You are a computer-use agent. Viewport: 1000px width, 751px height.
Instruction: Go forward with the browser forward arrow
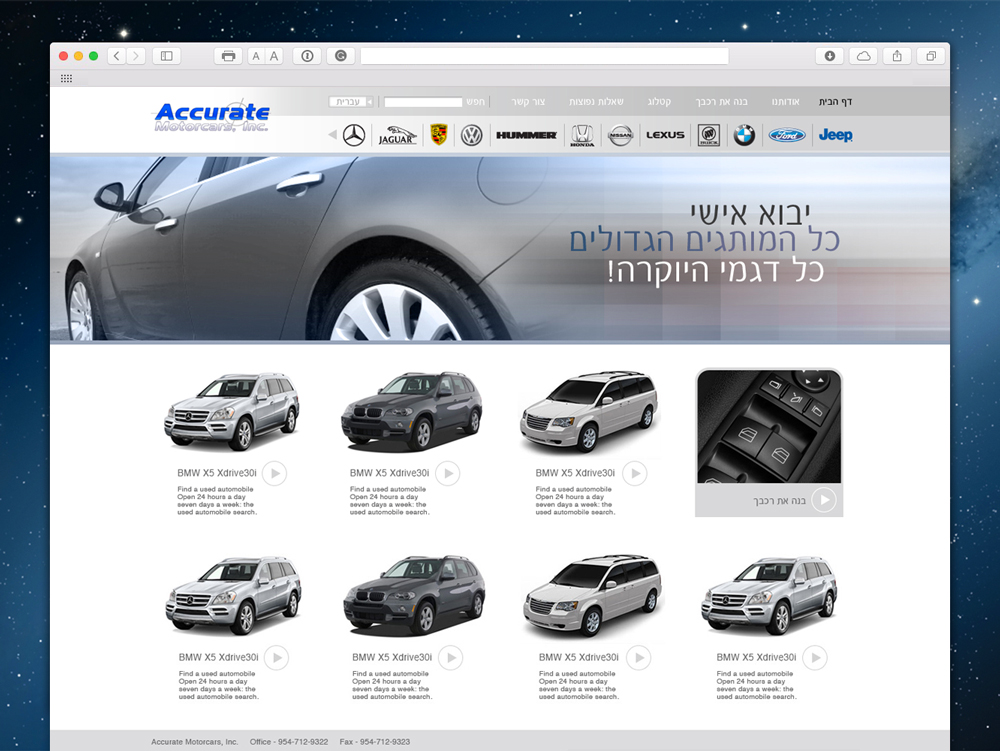(135, 56)
